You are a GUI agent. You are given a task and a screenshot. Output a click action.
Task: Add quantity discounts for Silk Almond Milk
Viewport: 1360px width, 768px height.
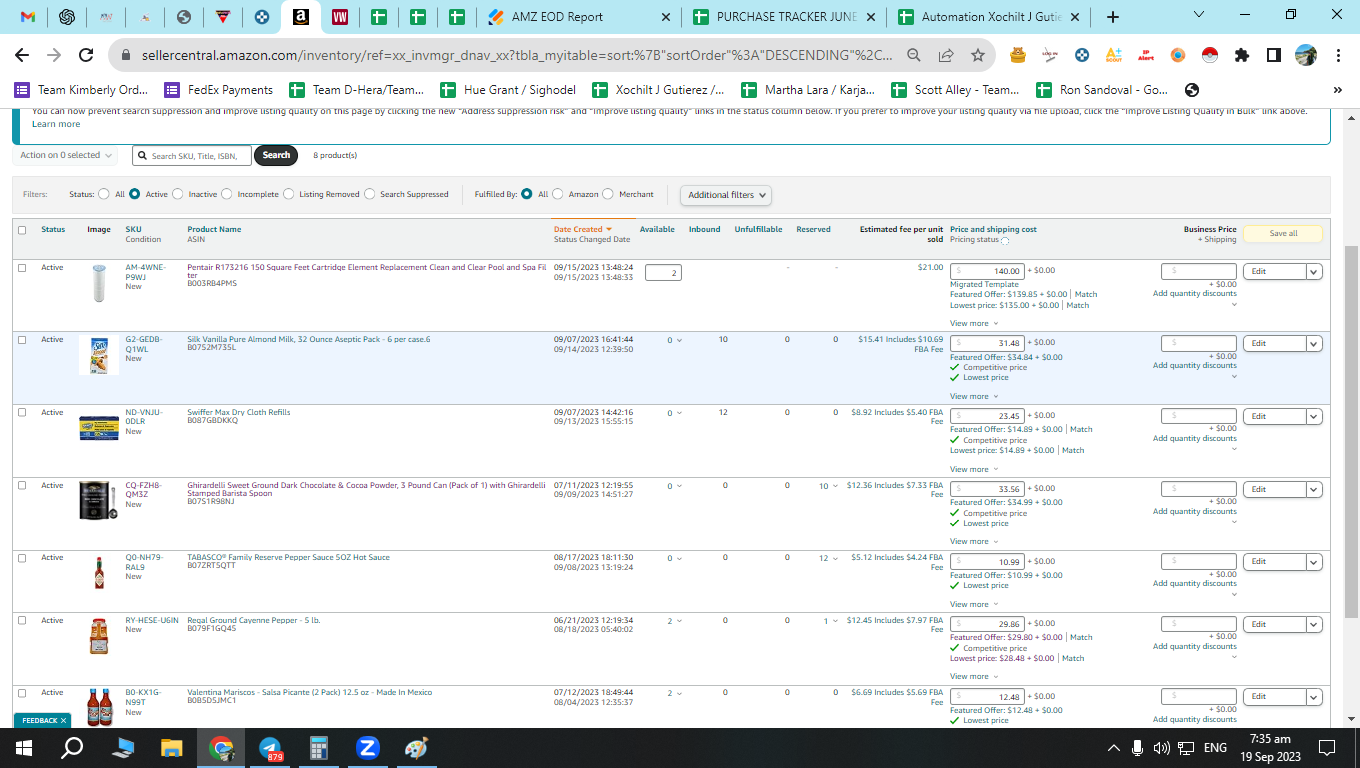tap(1194, 365)
